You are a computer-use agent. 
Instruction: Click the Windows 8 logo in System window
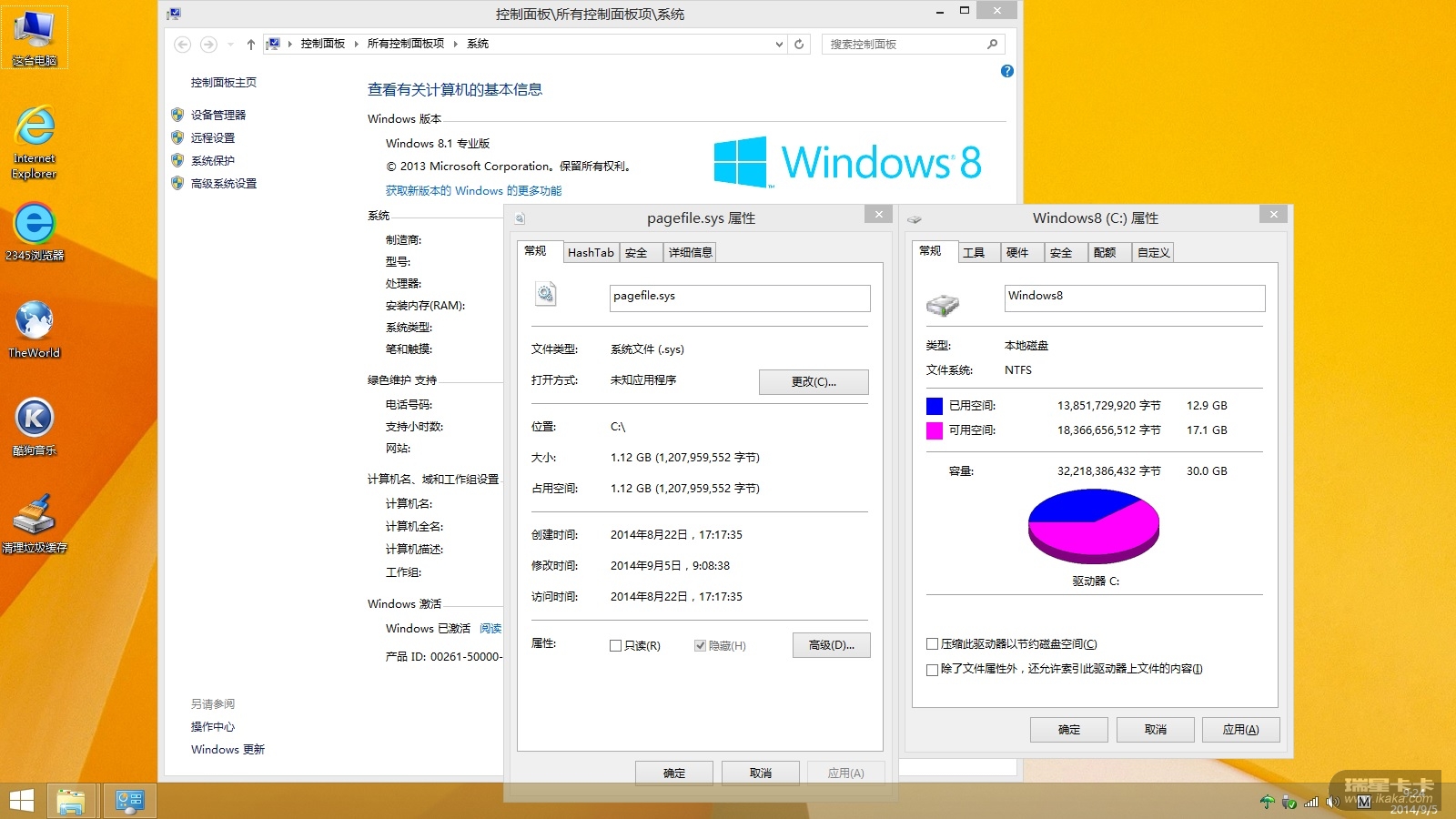point(847,162)
